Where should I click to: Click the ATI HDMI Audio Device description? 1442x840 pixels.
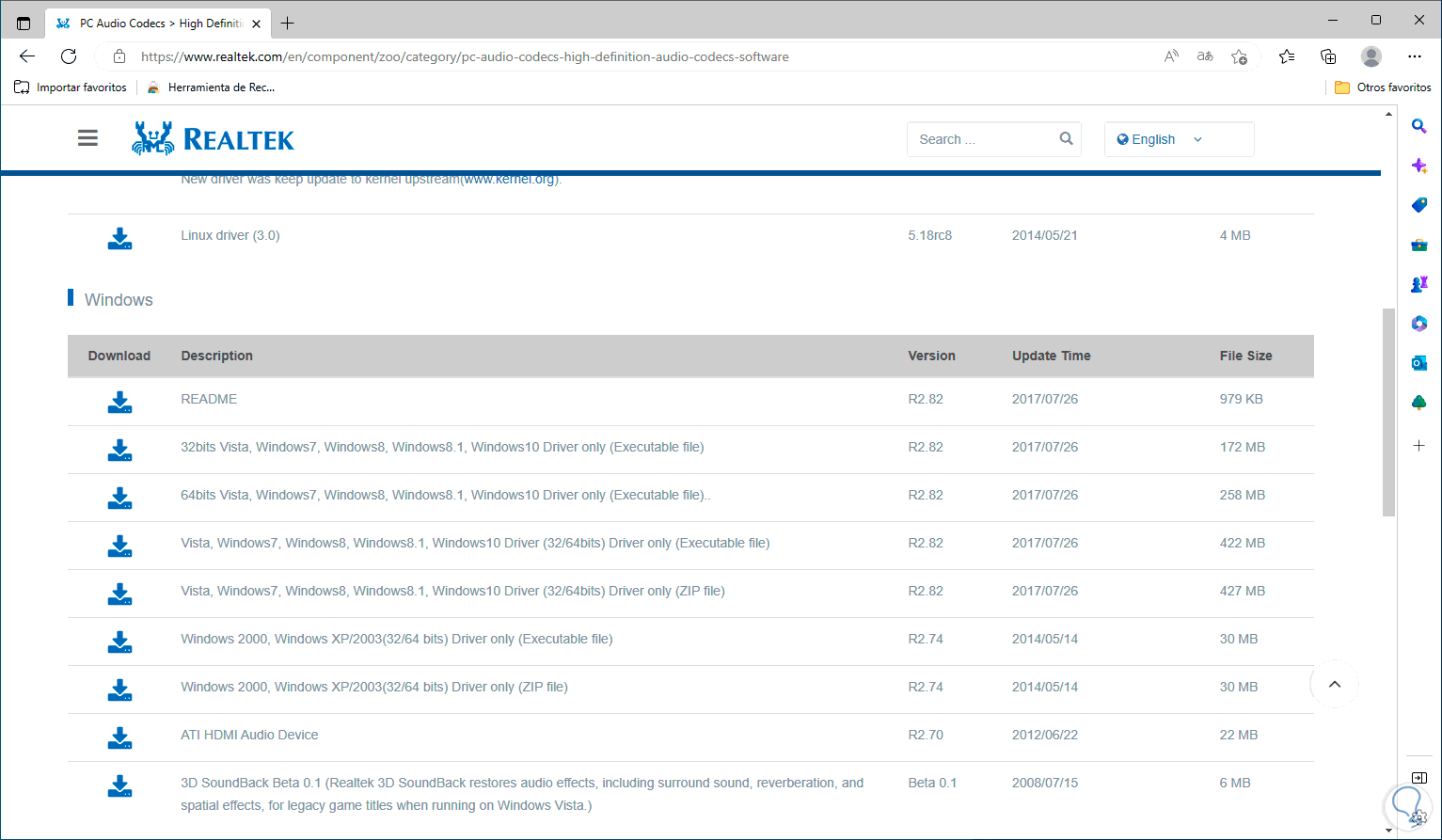pos(249,735)
